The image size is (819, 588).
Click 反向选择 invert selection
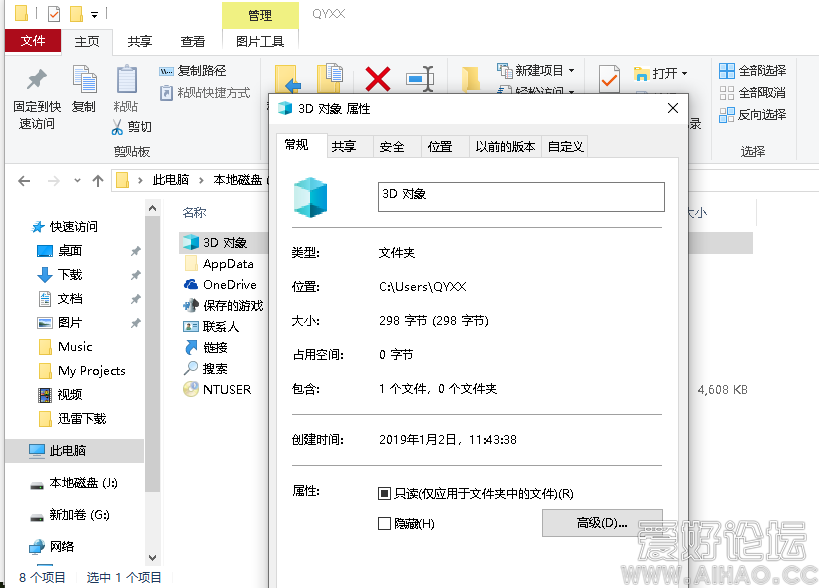(x=753, y=114)
